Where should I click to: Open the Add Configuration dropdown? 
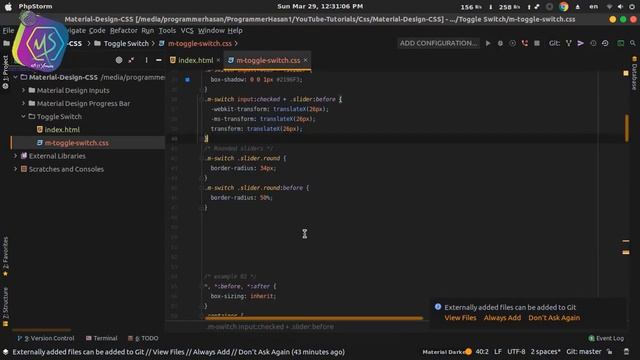pyautogui.click(x=438, y=43)
